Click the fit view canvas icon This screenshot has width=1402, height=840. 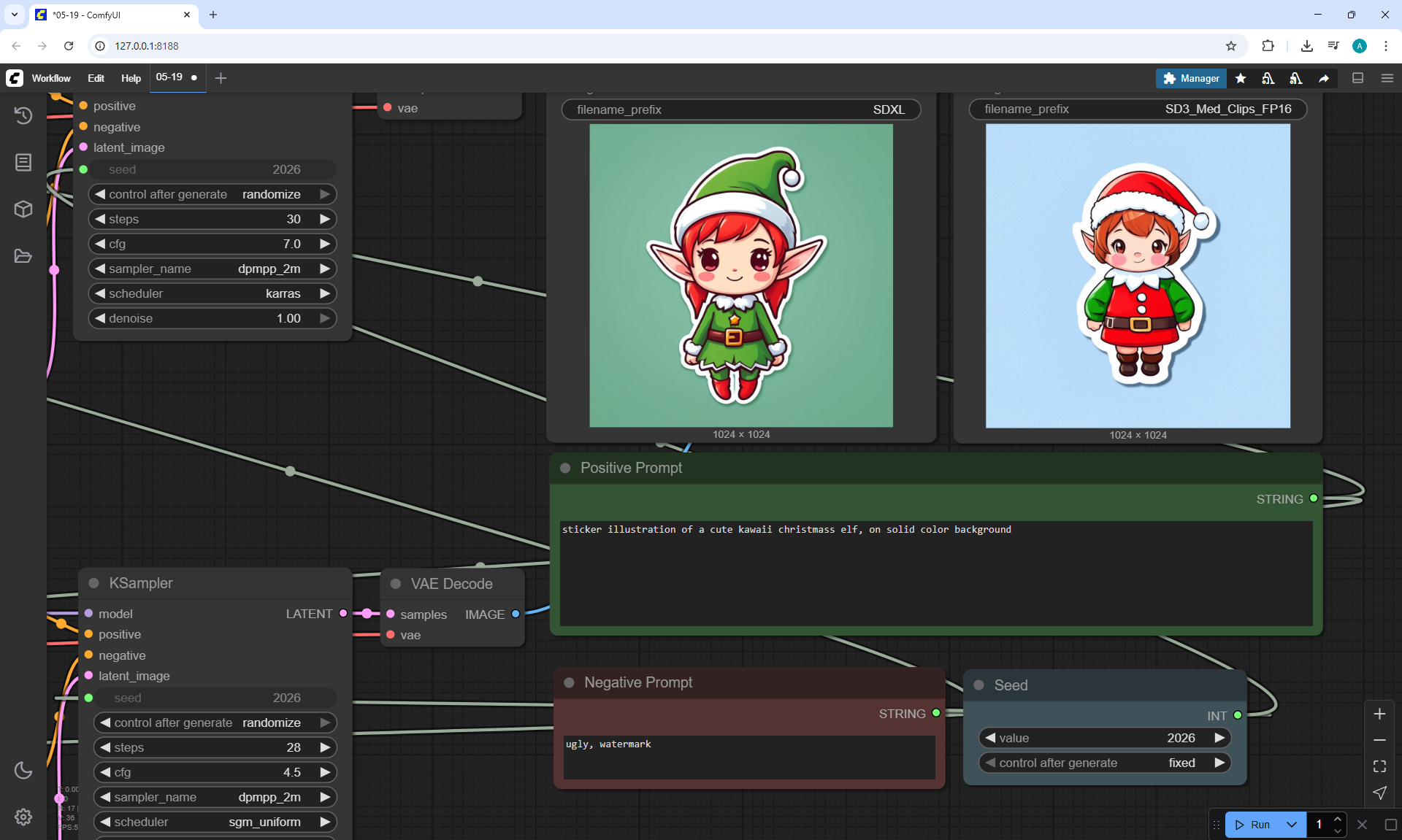pyautogui.click(x=1379, y=766)
